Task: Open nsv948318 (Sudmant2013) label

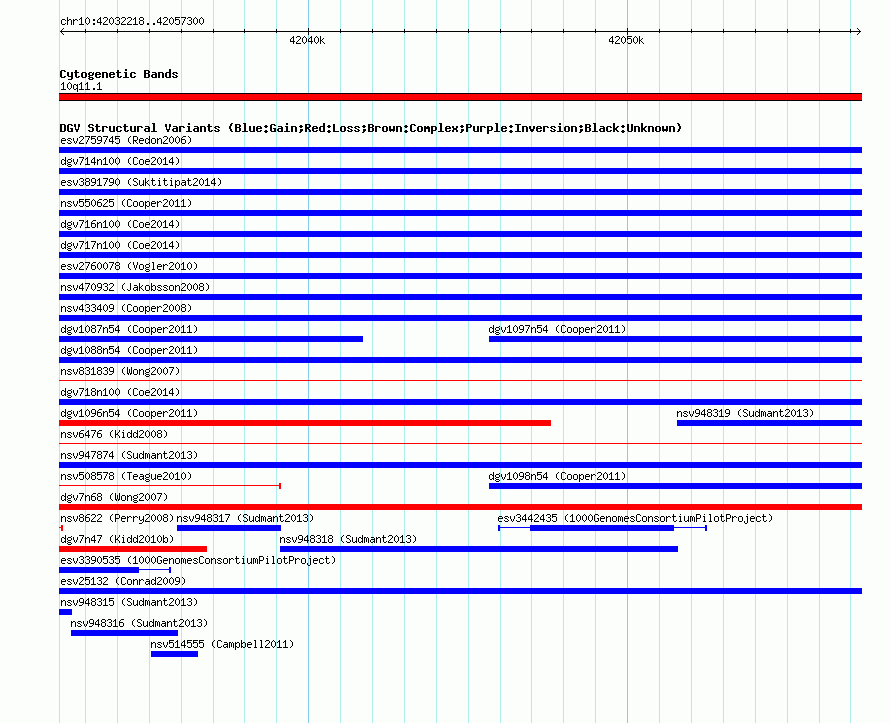Action: click(348, 539)
